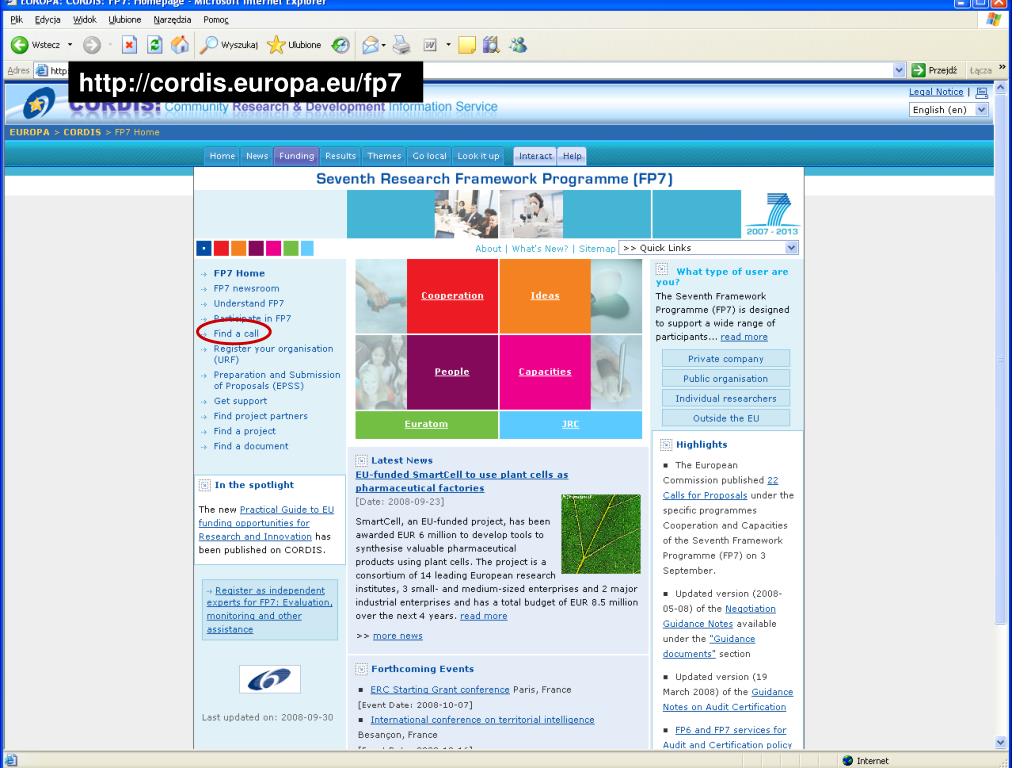
Task: Expand the Łącza toolbar chevron
Action: 1002,67
